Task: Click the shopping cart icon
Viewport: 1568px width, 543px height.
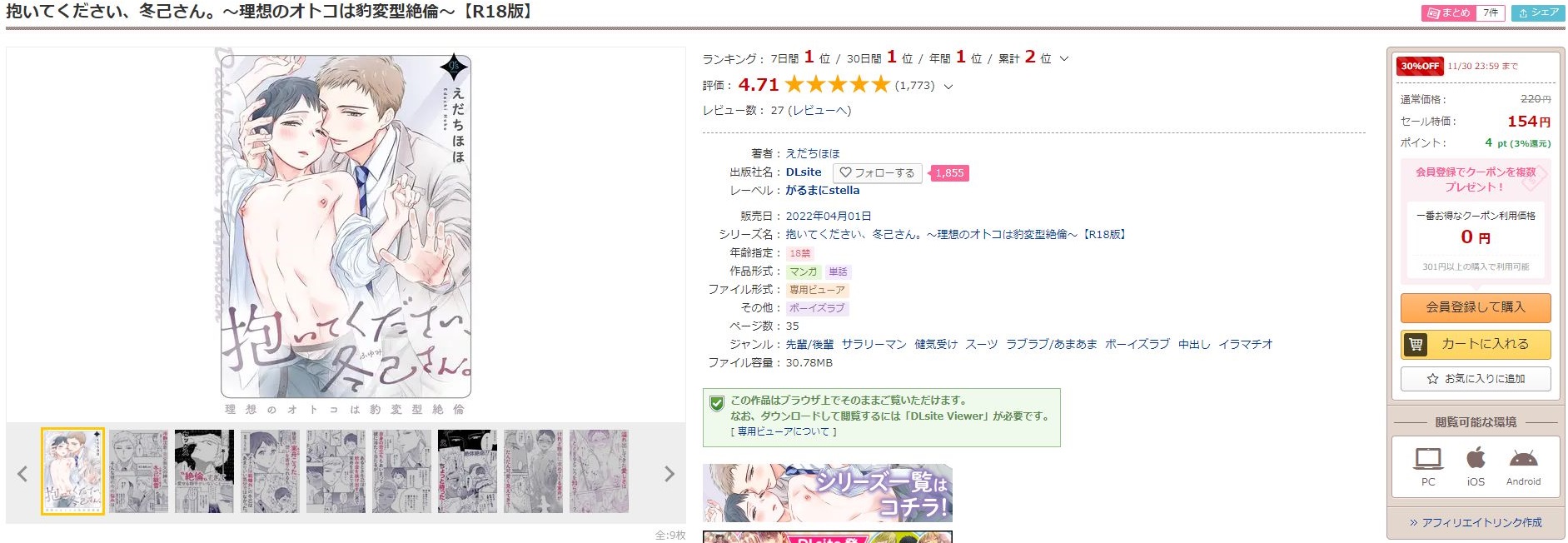Action: [x=1415, y=344]
